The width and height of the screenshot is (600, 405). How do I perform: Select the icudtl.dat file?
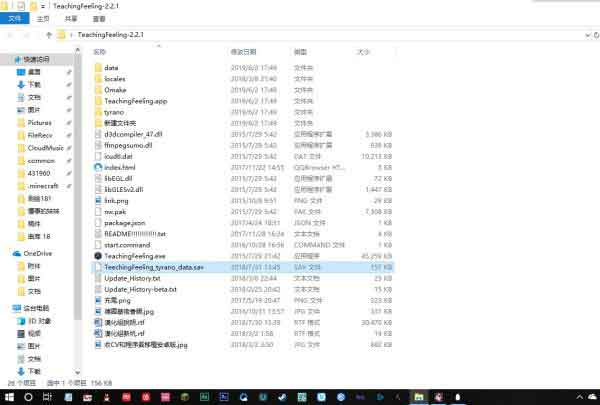pos(118,157)
